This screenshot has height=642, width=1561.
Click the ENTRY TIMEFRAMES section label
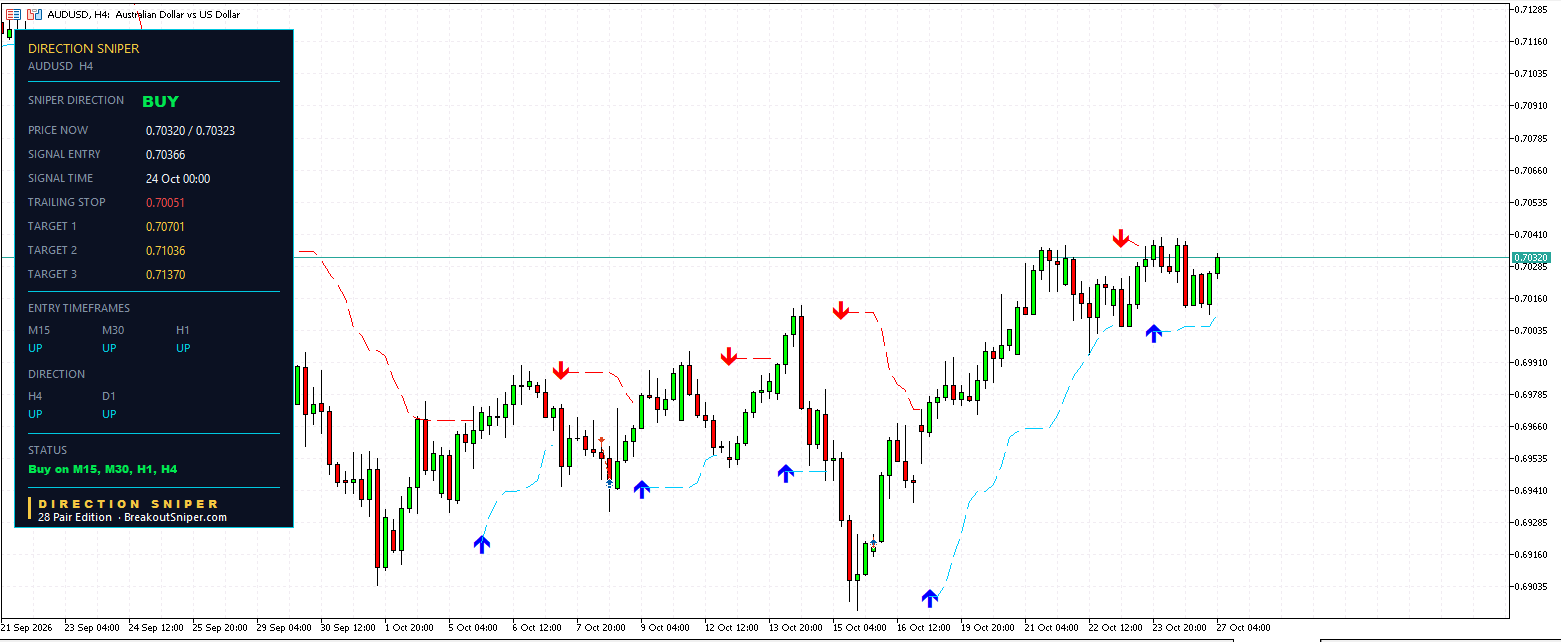79,308
